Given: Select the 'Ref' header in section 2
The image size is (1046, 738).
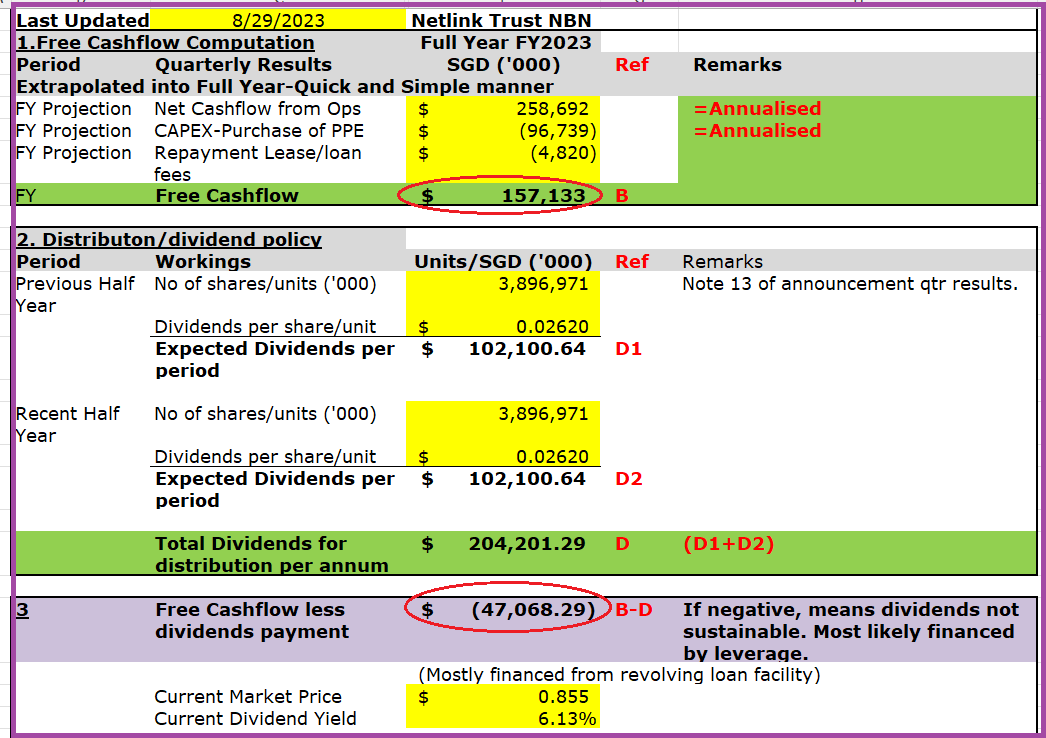Looking at the screenshot, I should click(x=632, y=261).
